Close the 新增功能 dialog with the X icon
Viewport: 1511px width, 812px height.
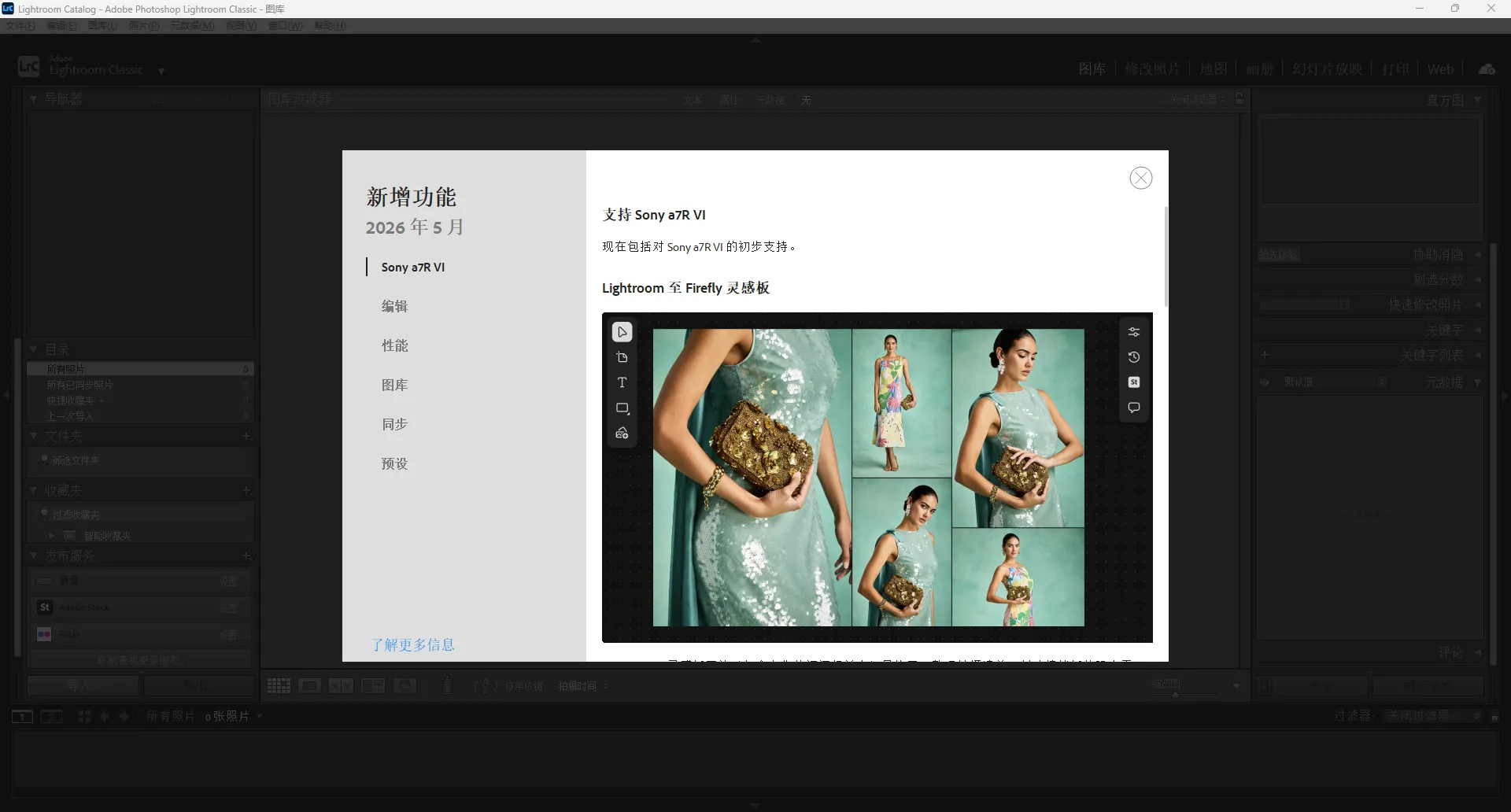coord(1140,178)
